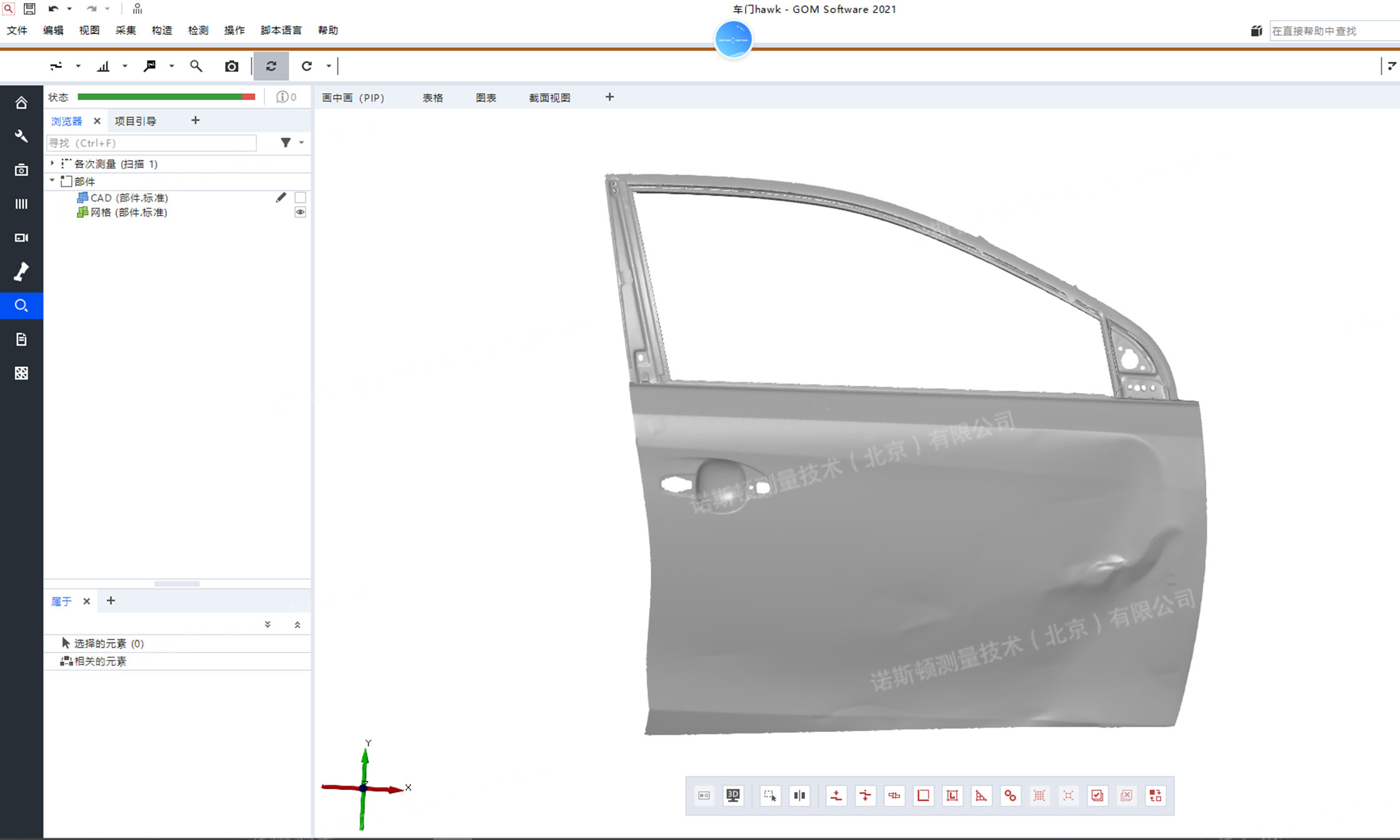Click the 寻找 (Ctrl+F) search field
Image resolution: width=1400 pixels, height=840 pixels.
(151, 143)
